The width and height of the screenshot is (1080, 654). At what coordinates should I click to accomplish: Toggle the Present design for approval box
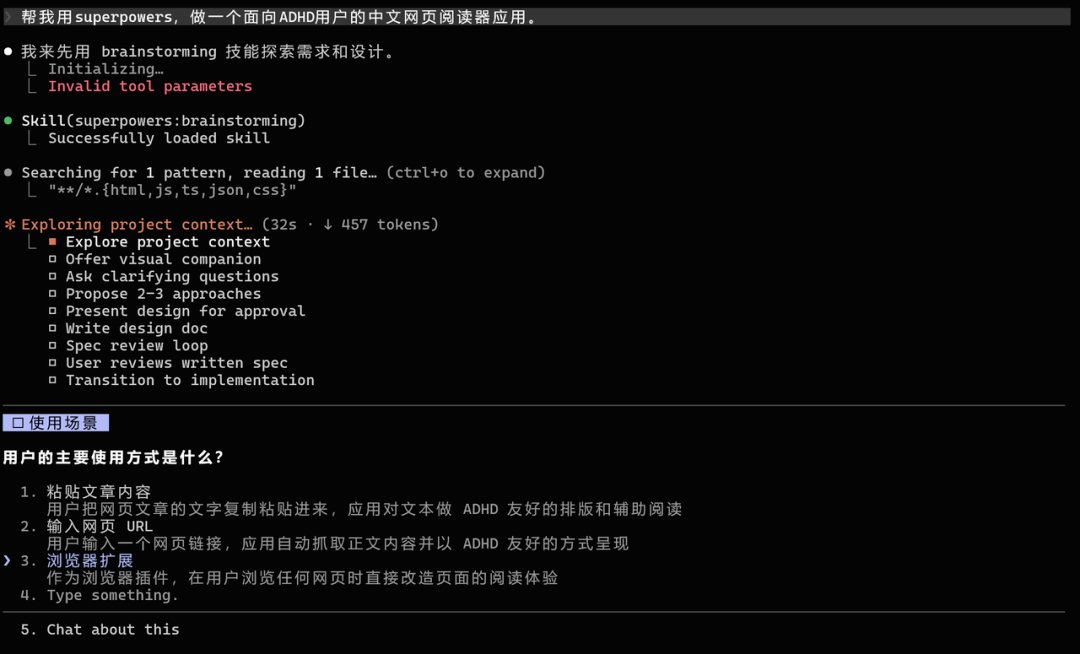pyautogui.click(x=52, y=310)
